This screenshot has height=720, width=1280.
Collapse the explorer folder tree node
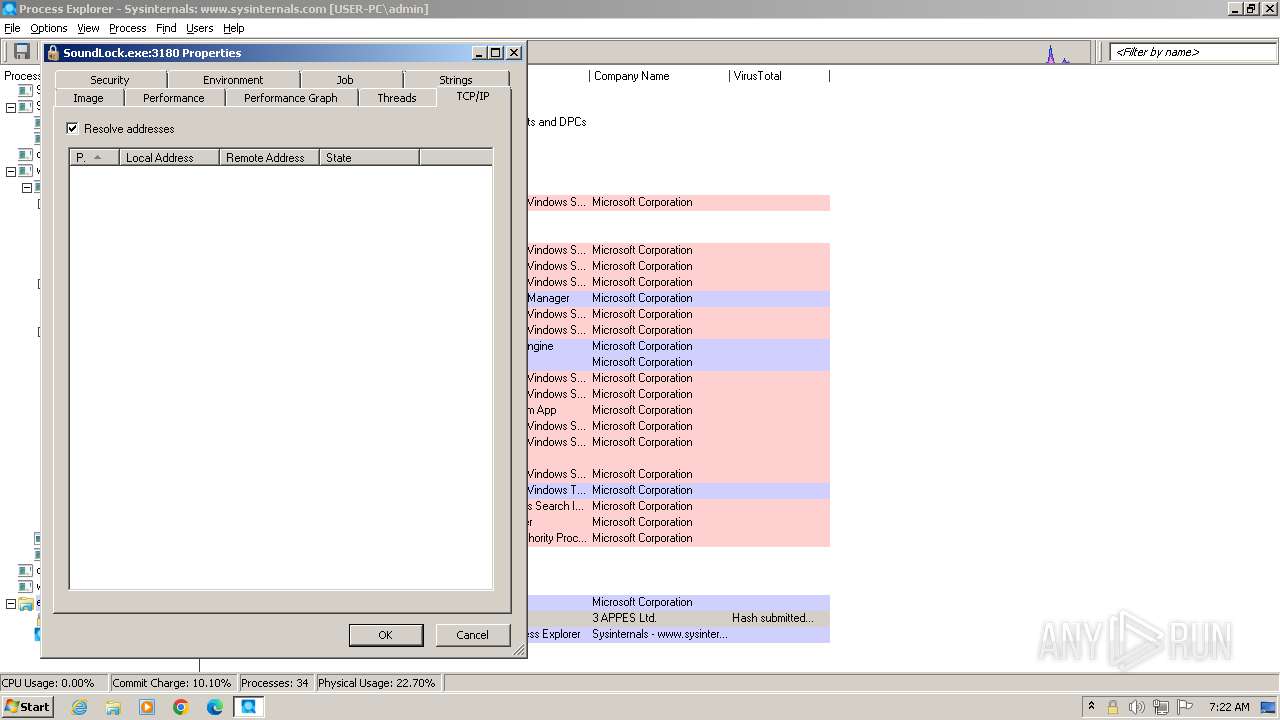[x=11, y=603]
